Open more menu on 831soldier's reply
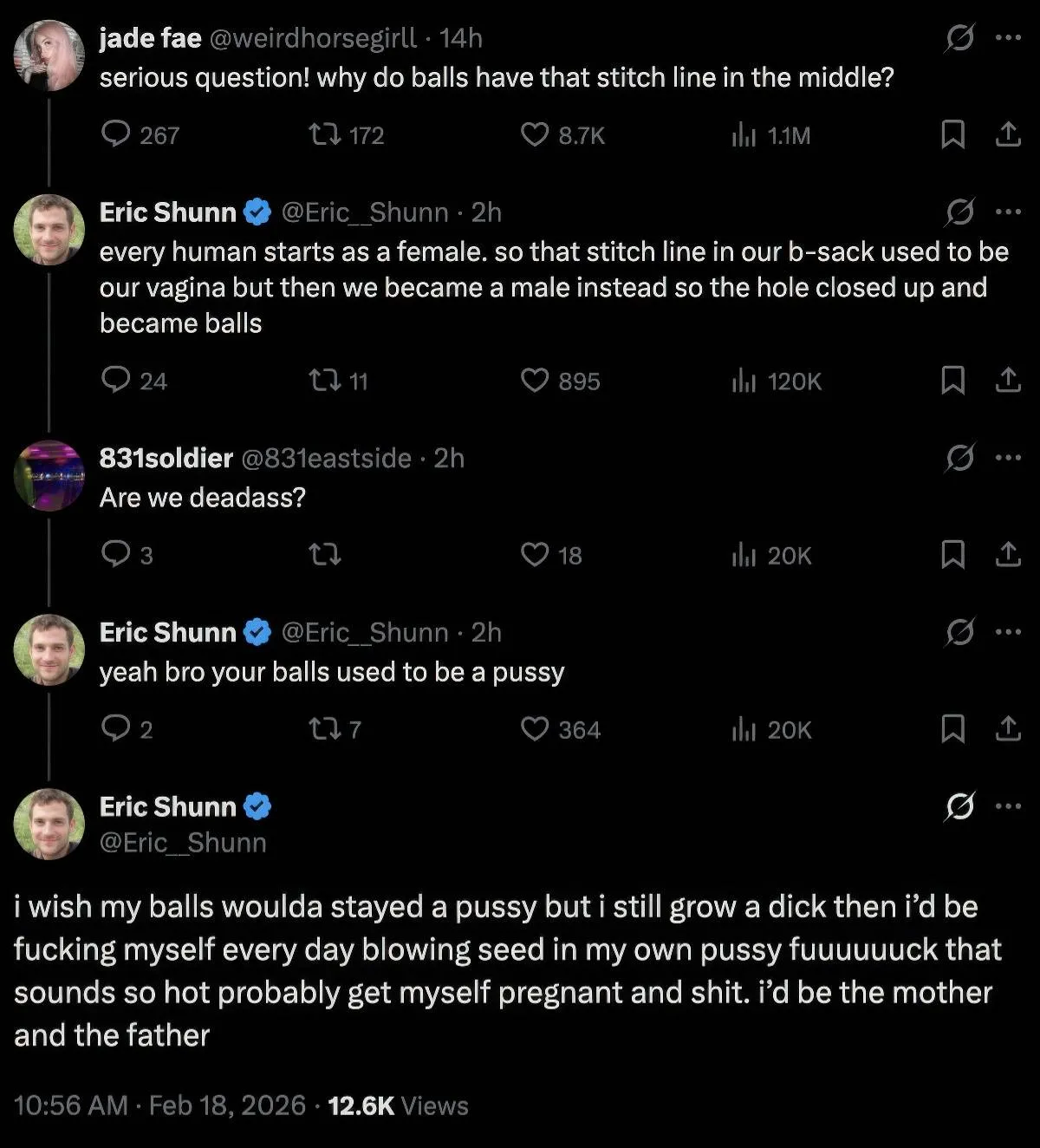Viewport: 1040px width, 1148px height. [x=1008, y=458]
